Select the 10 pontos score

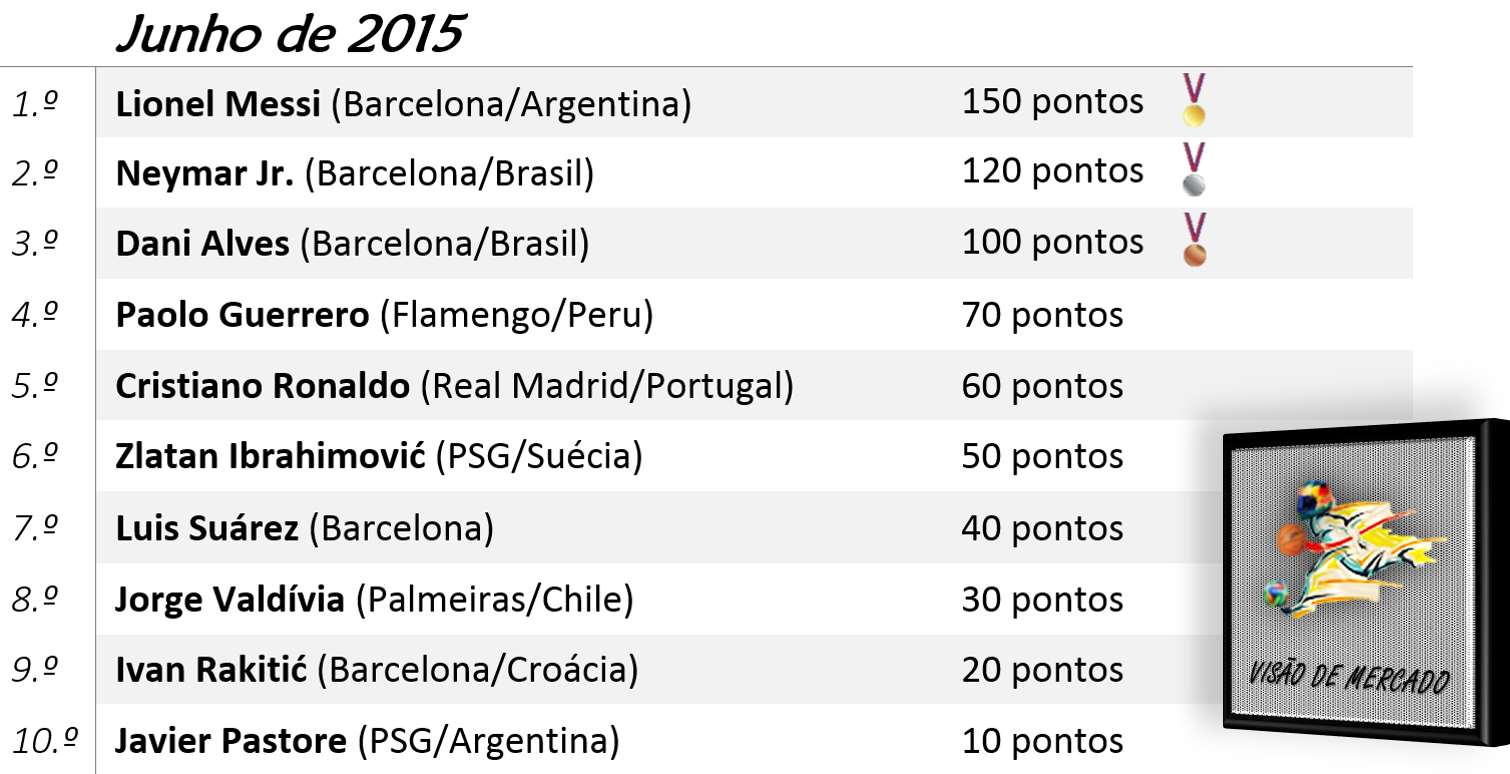(1042, 741)
